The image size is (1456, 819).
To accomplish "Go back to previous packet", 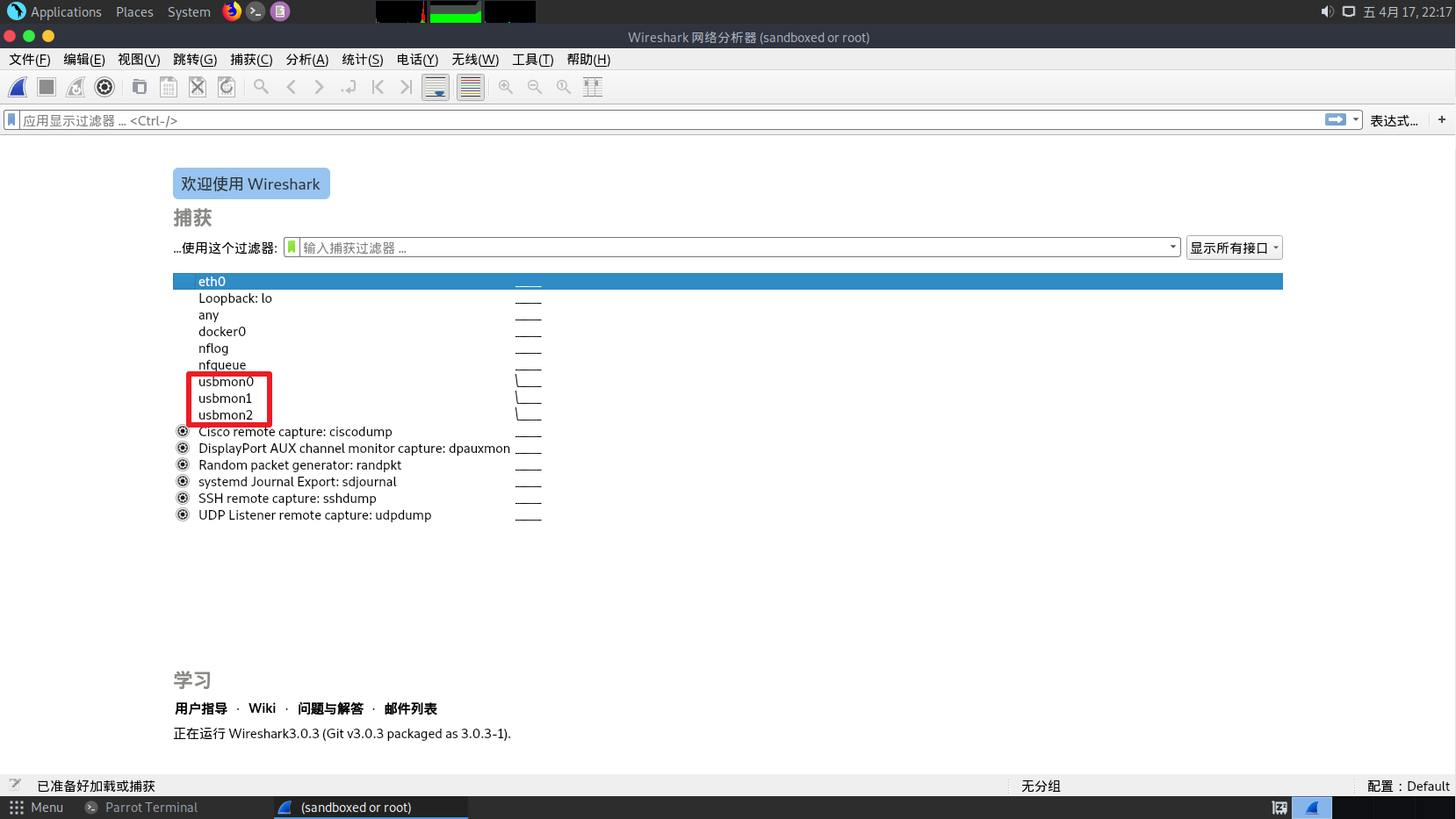I will tap(291, 87).
